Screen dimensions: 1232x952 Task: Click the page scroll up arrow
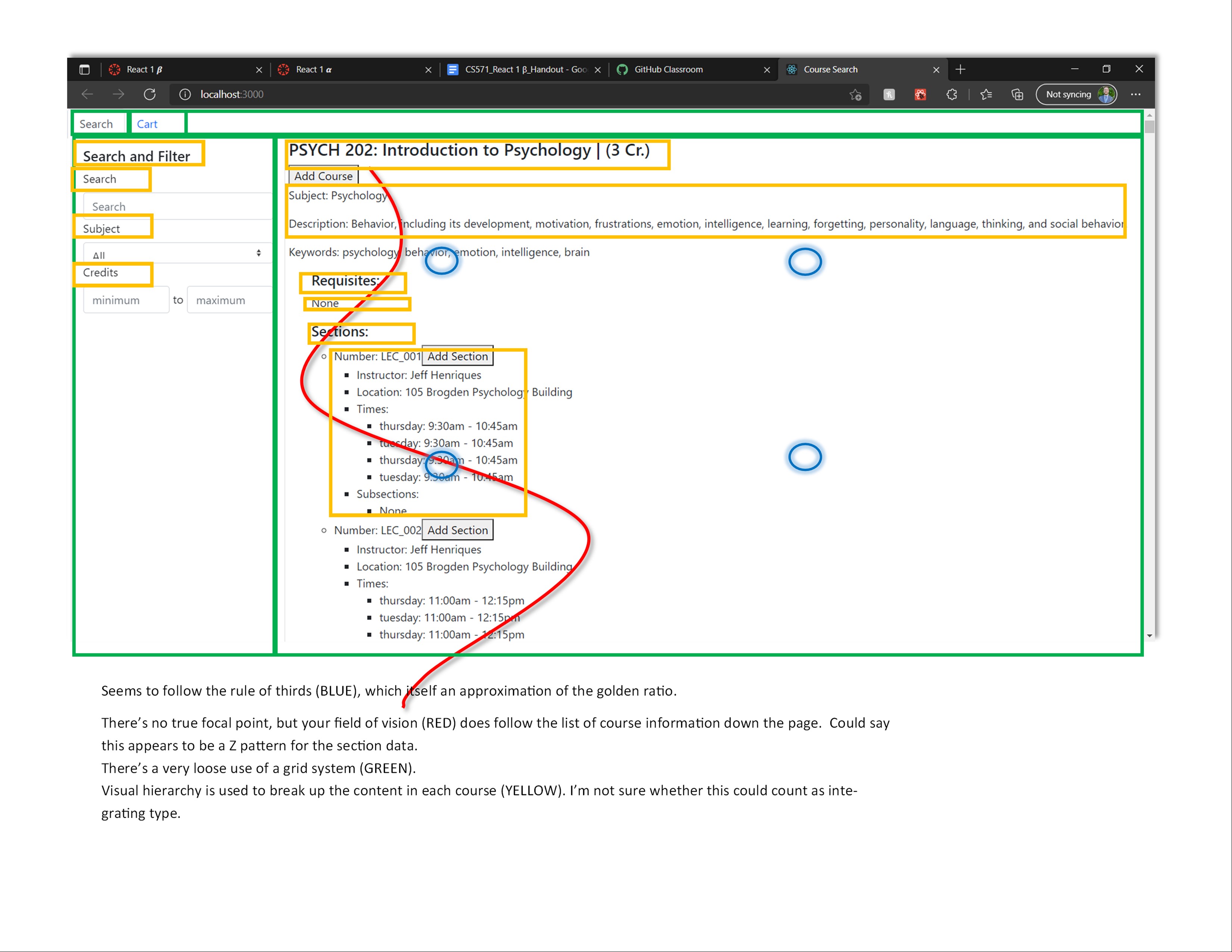[1149, 115]
